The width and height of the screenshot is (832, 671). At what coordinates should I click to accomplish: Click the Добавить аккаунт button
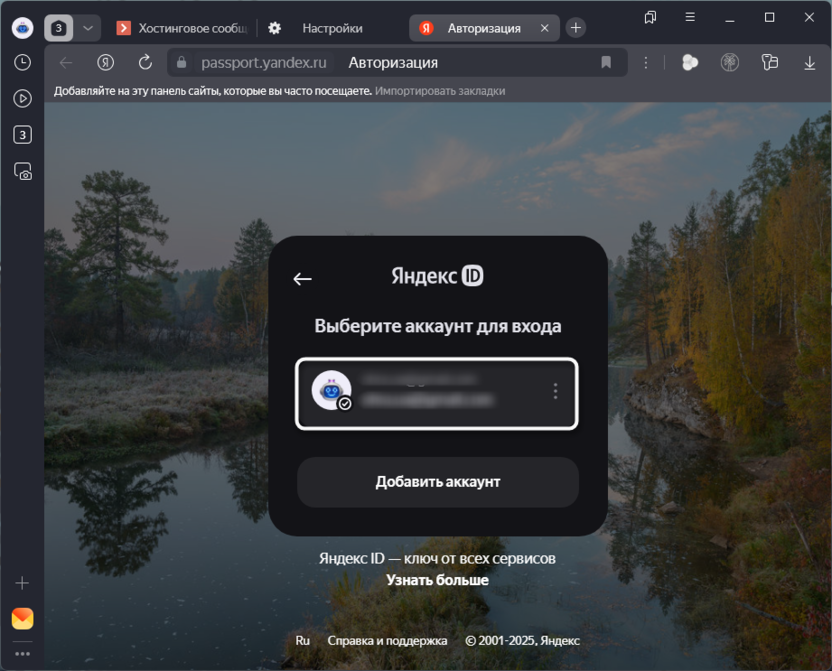pyautogui.click(x=438, y=482)
